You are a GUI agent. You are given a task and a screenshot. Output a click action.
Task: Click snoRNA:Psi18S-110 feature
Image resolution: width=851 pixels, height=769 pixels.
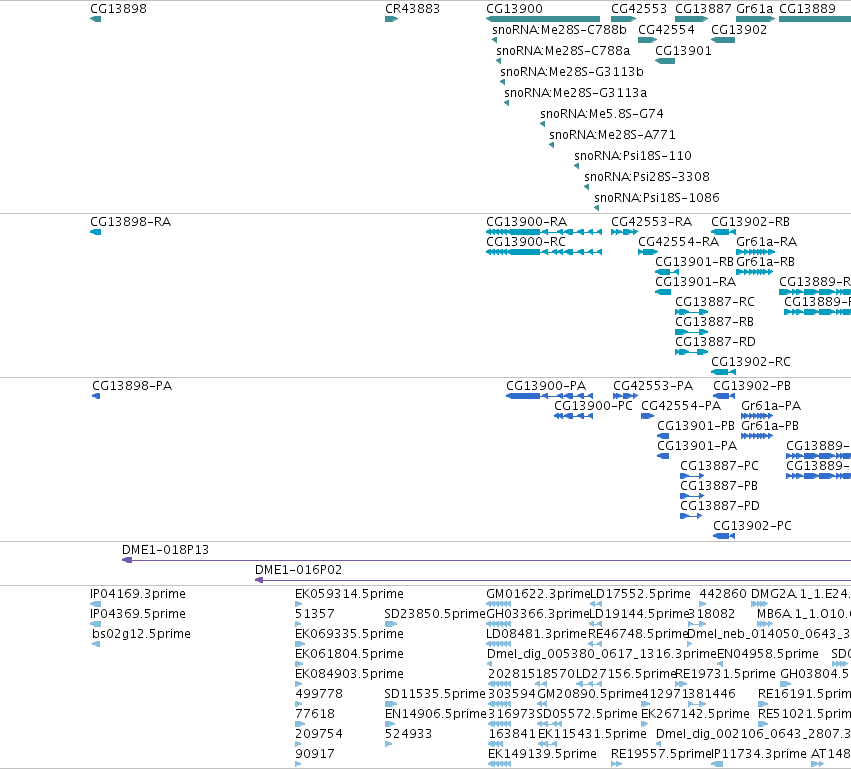click(576, 166)
